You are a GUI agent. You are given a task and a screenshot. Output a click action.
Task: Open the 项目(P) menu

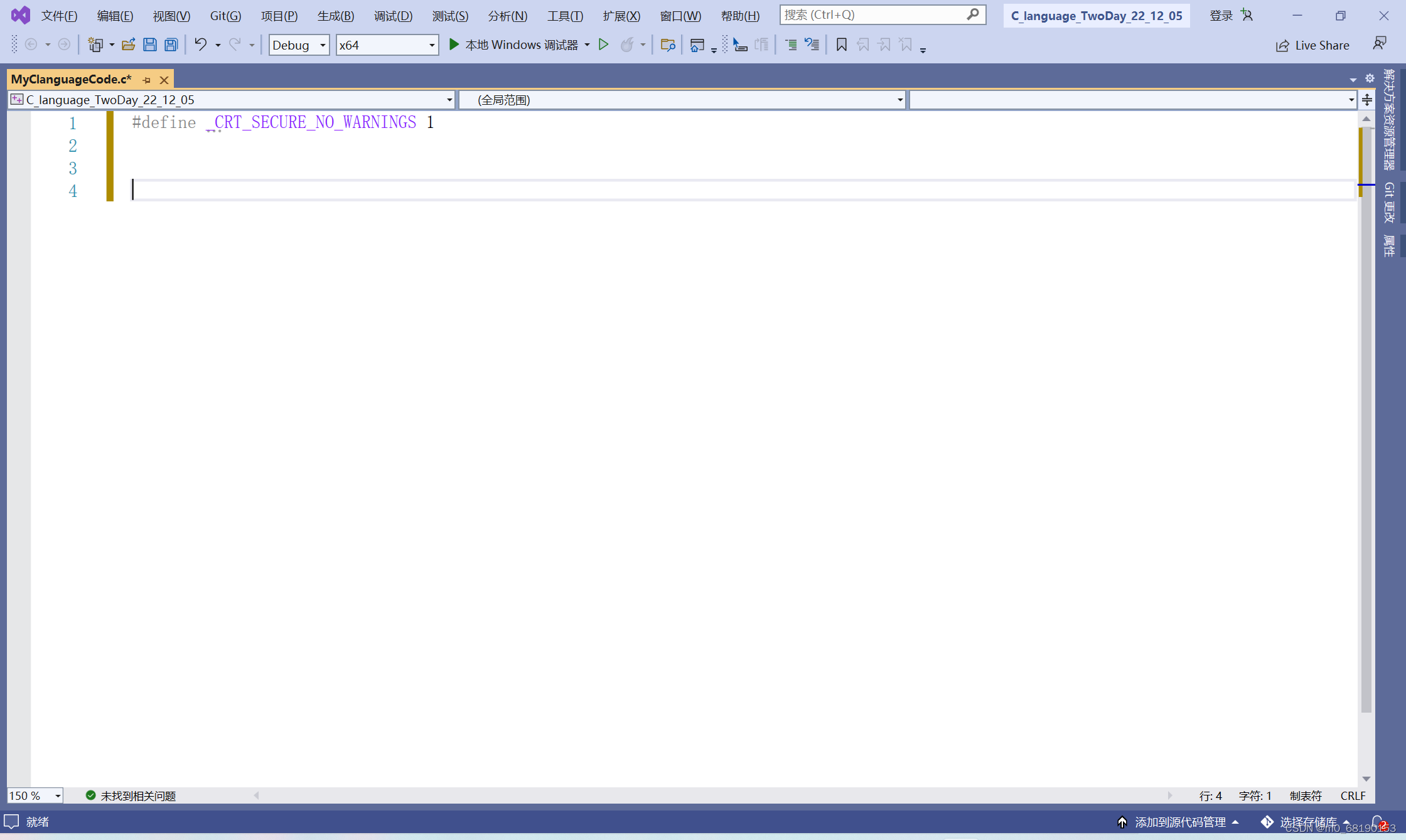pyautogui.click(x=279, y=16)
